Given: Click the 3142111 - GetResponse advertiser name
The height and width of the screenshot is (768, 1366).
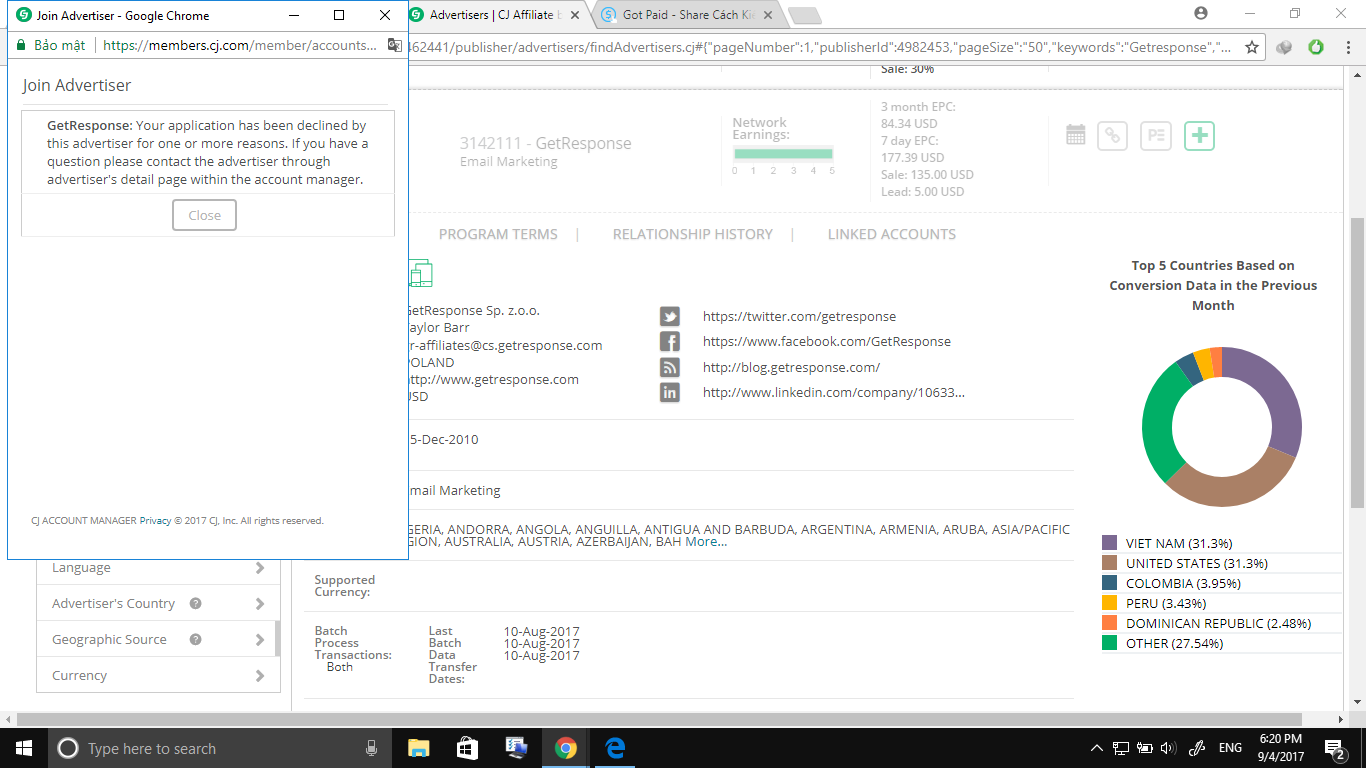Looking at the screenshot, I should pyautogui.click(x=546, y=143).
